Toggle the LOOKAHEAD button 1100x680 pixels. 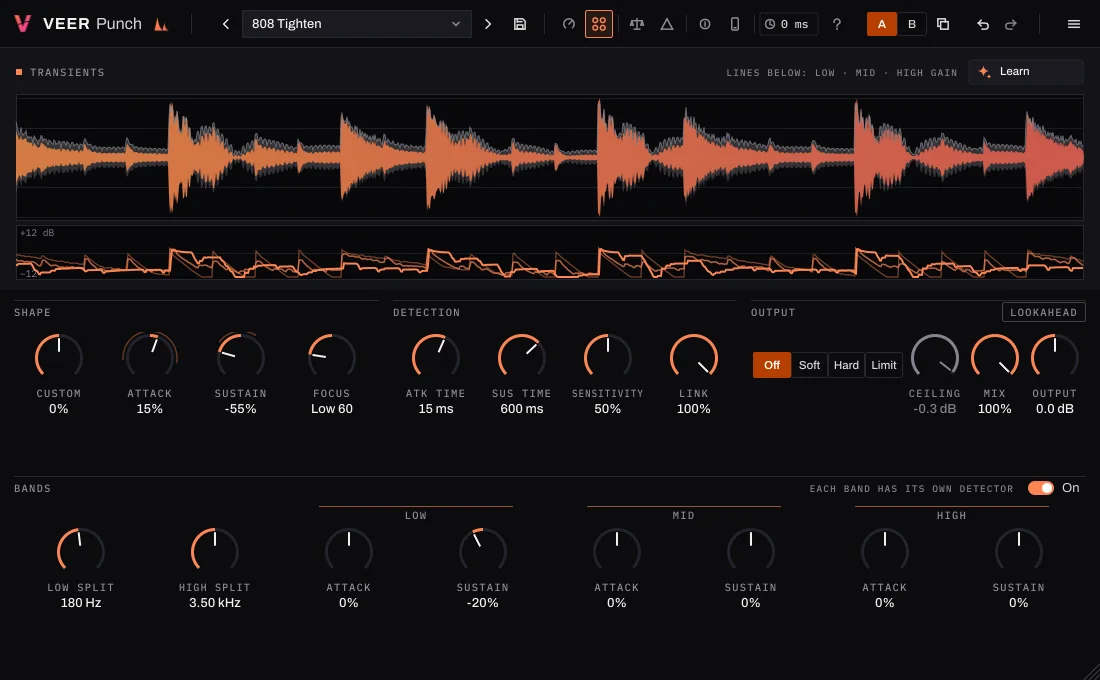[x=1044, y=312]
